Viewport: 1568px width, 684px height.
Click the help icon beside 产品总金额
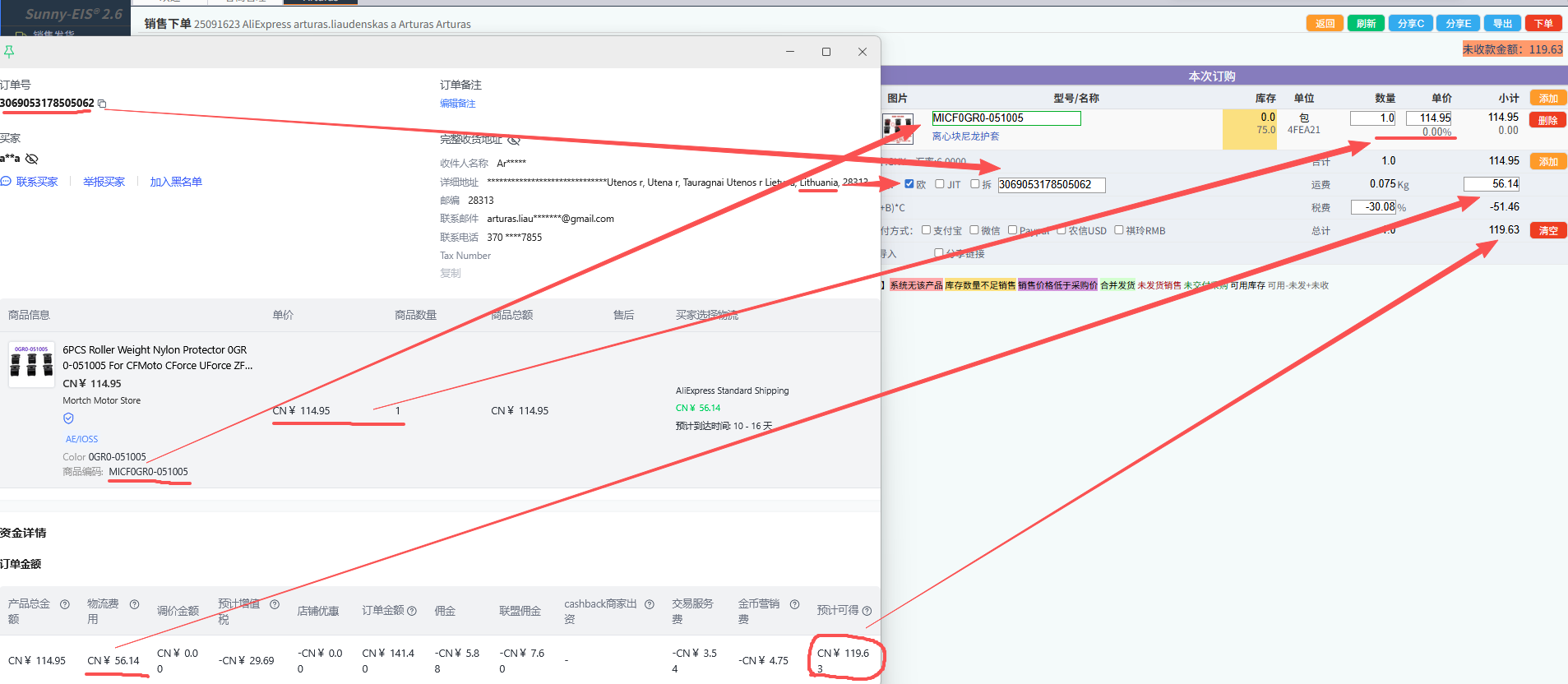[65, 604]
